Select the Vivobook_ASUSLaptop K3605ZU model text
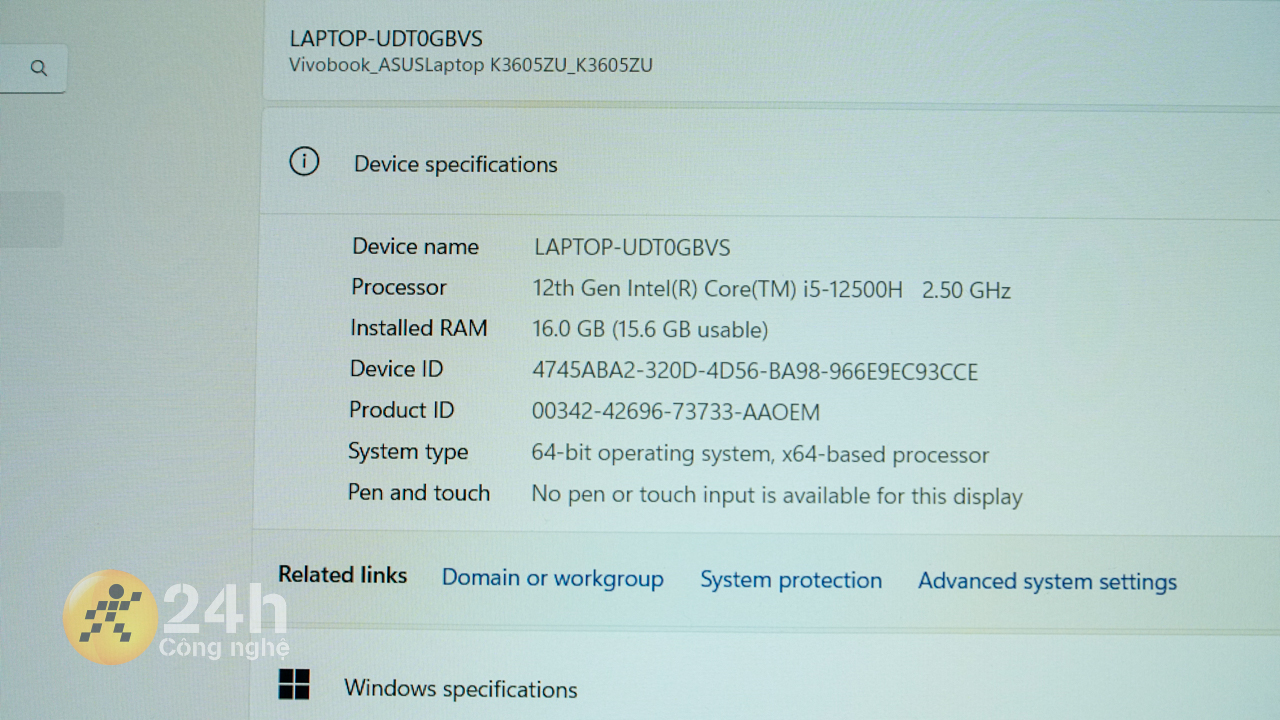1280x720 pixels. 471,66
